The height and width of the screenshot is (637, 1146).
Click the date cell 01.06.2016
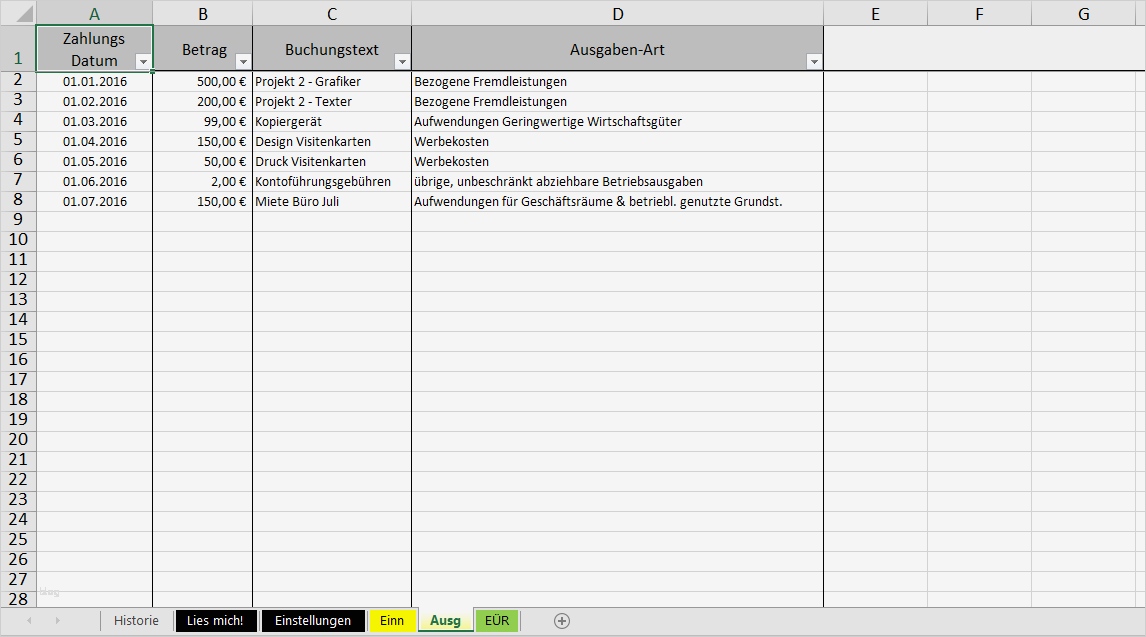[94, 181]
